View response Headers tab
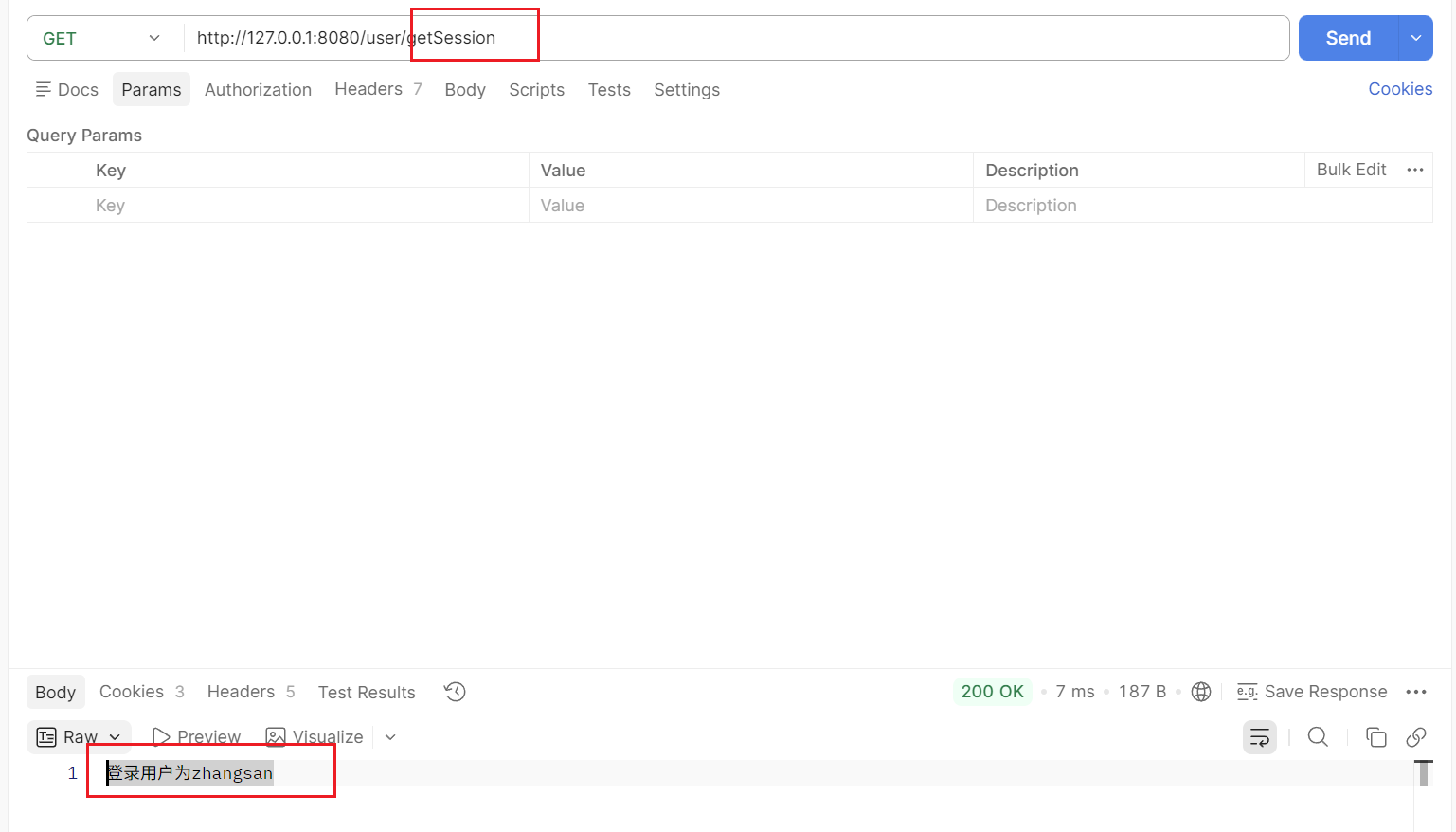This screenshot has height=832, width=1456. [251, 692]
